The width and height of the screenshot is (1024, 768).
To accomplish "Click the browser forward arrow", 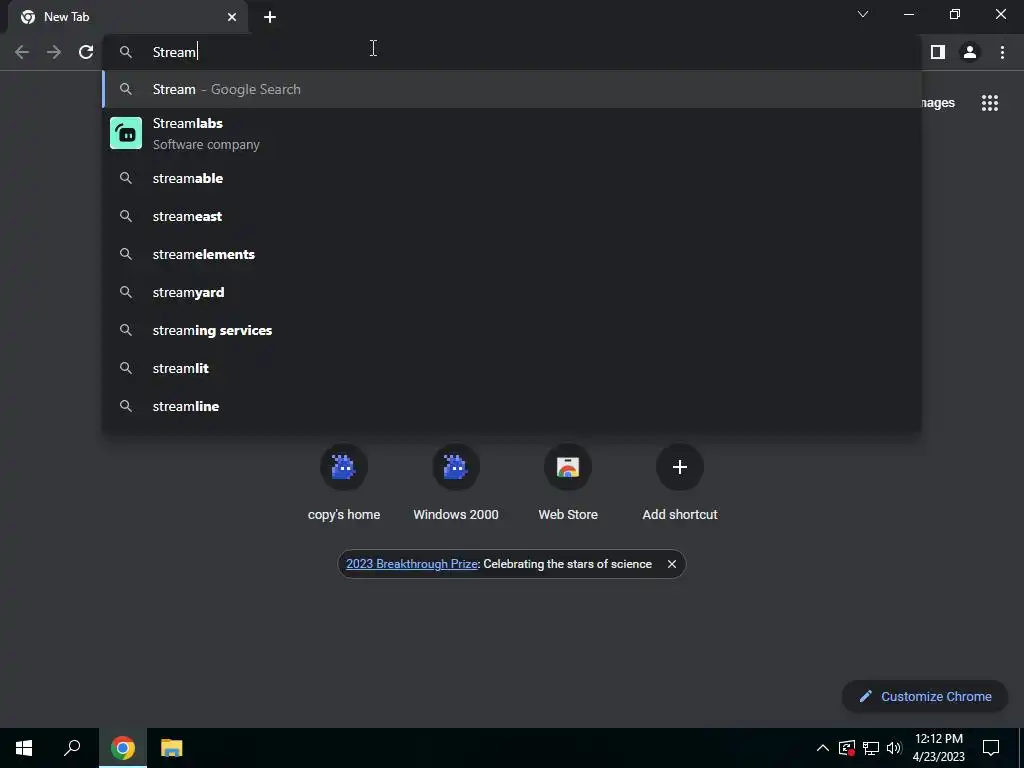I will [54, 52].
